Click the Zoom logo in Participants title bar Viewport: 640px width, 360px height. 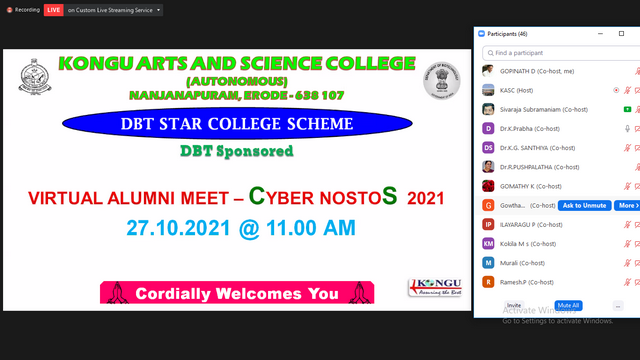click(481, 33)
